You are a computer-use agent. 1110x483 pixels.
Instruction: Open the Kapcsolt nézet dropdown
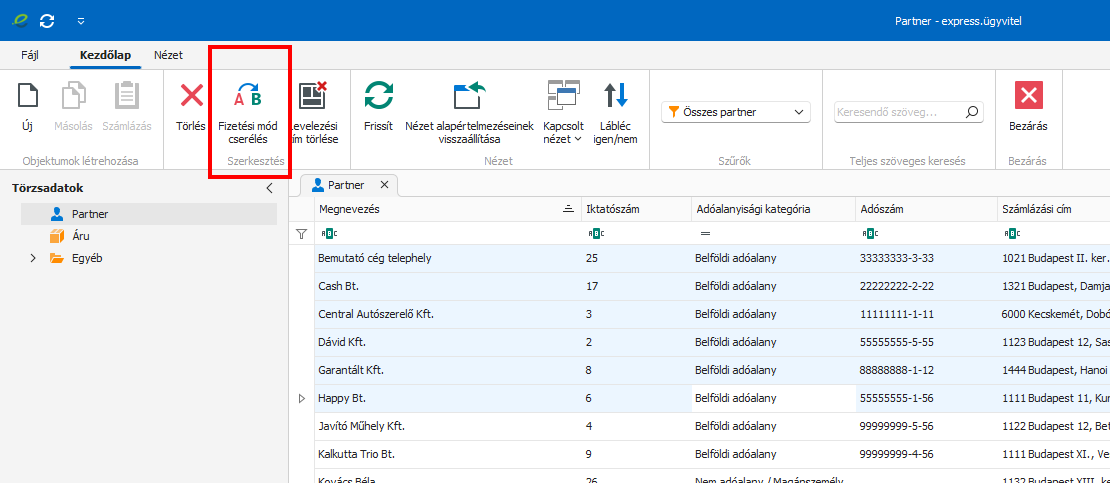[x=563, y=112]
